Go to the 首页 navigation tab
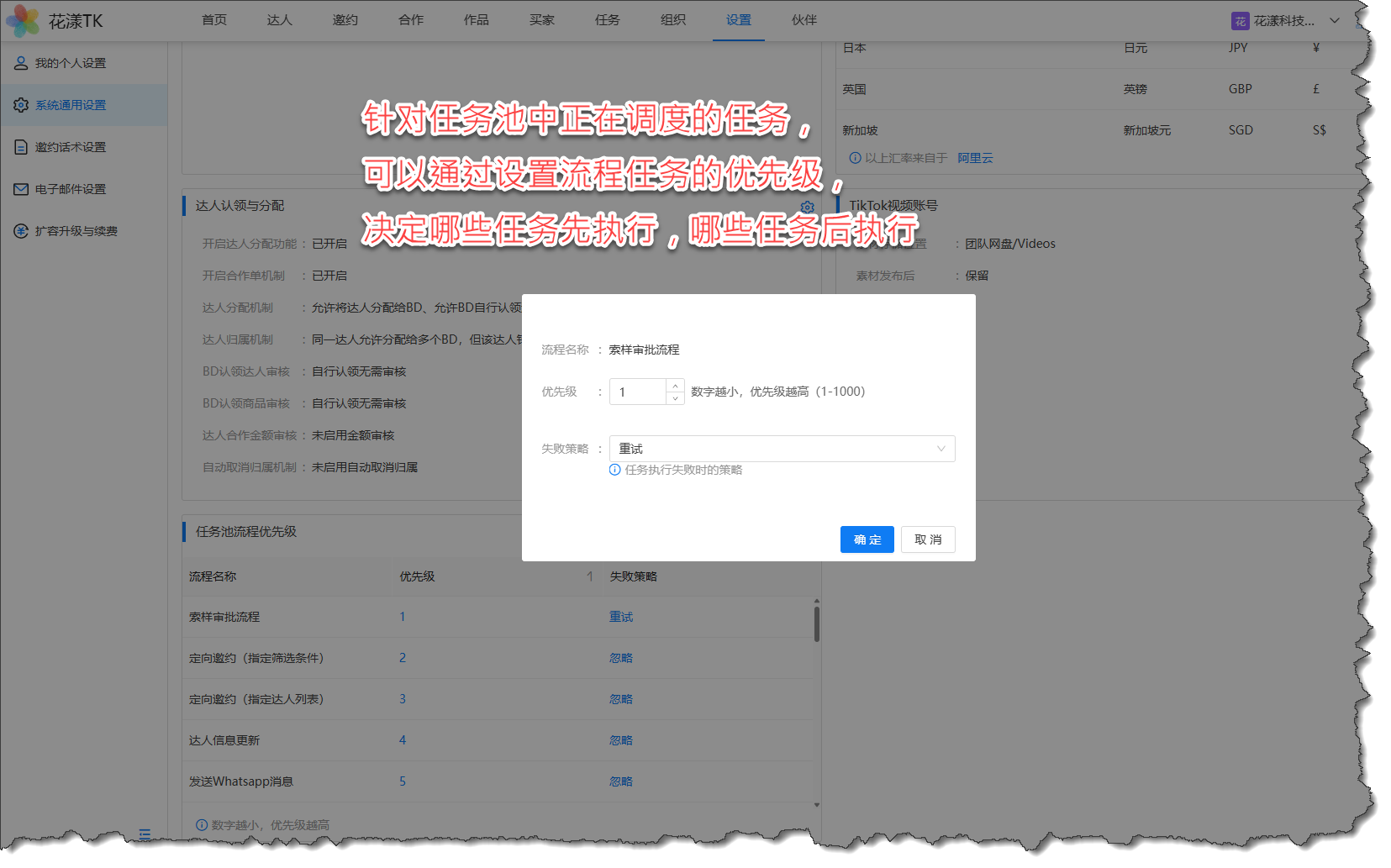Image resolution: width=1391 pixels, height=868 pixels. [214, 20]
